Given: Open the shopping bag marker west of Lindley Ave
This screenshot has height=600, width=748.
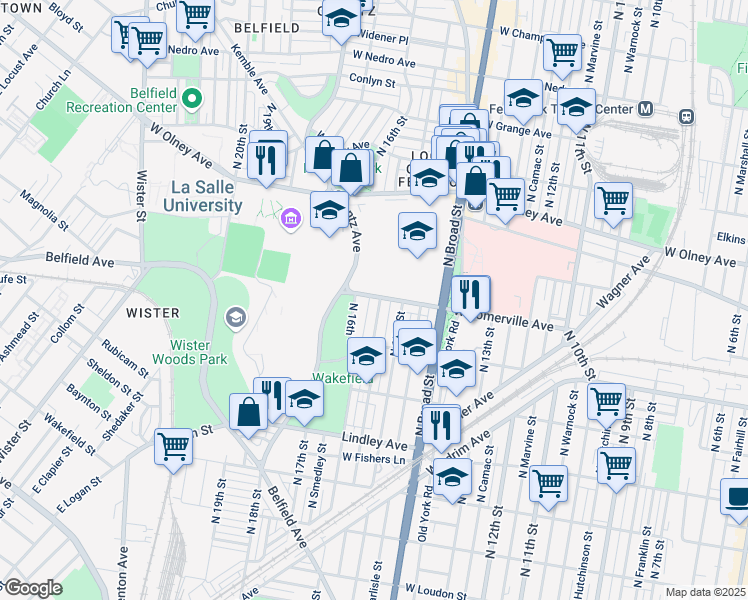Looking at the screenshot, I should [249, 414].
